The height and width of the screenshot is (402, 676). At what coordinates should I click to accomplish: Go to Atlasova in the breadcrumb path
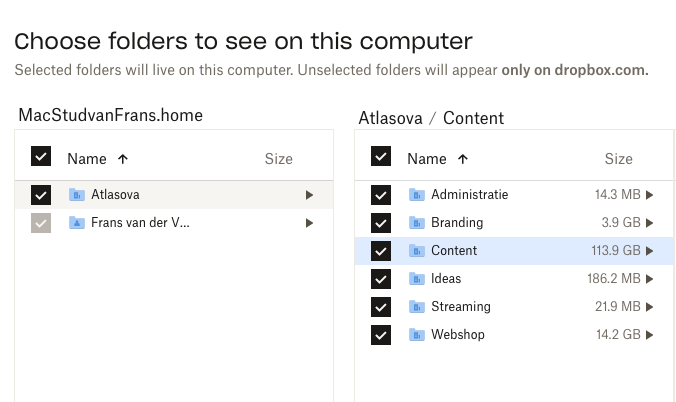coord(390,118)
